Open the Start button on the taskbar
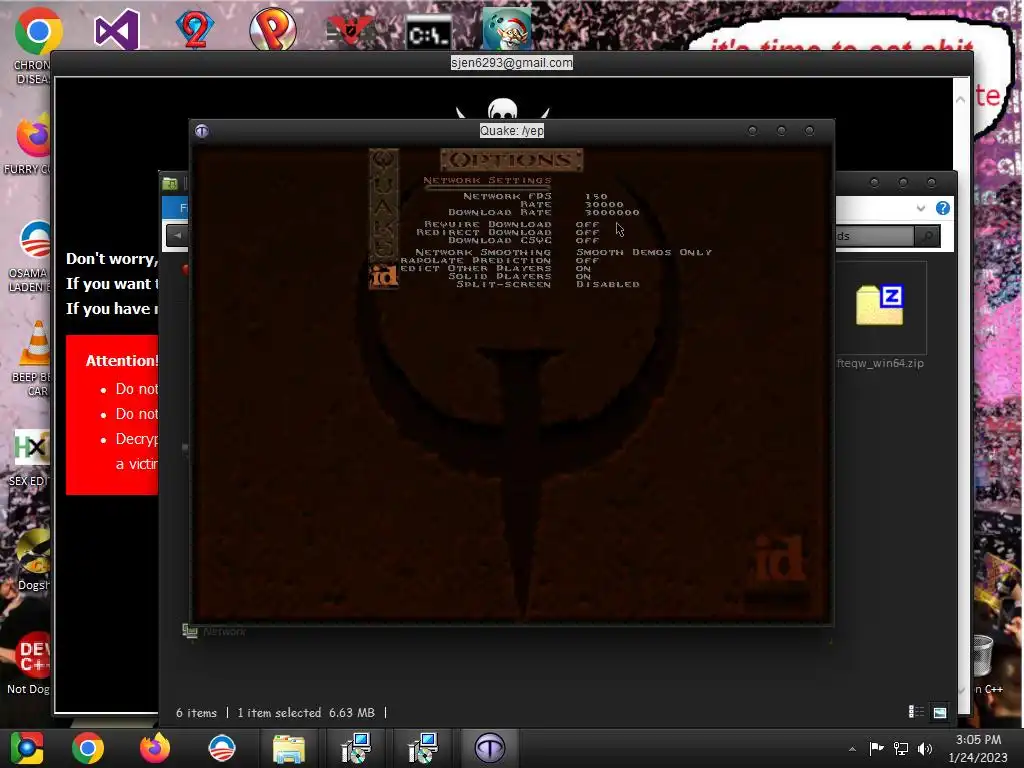Viewport: 1024px width, 768px height. point(27,748)
